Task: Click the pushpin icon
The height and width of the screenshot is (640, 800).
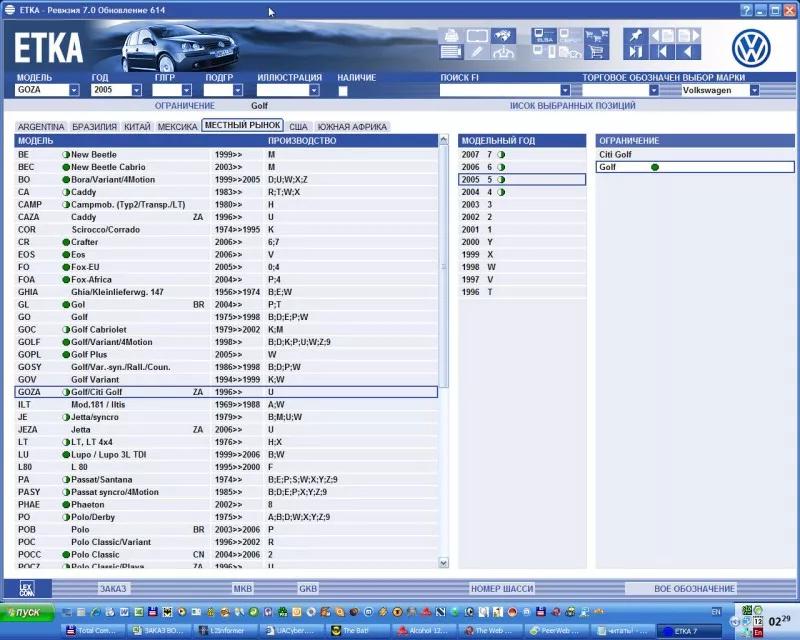Action: click(x=636, y=36)
